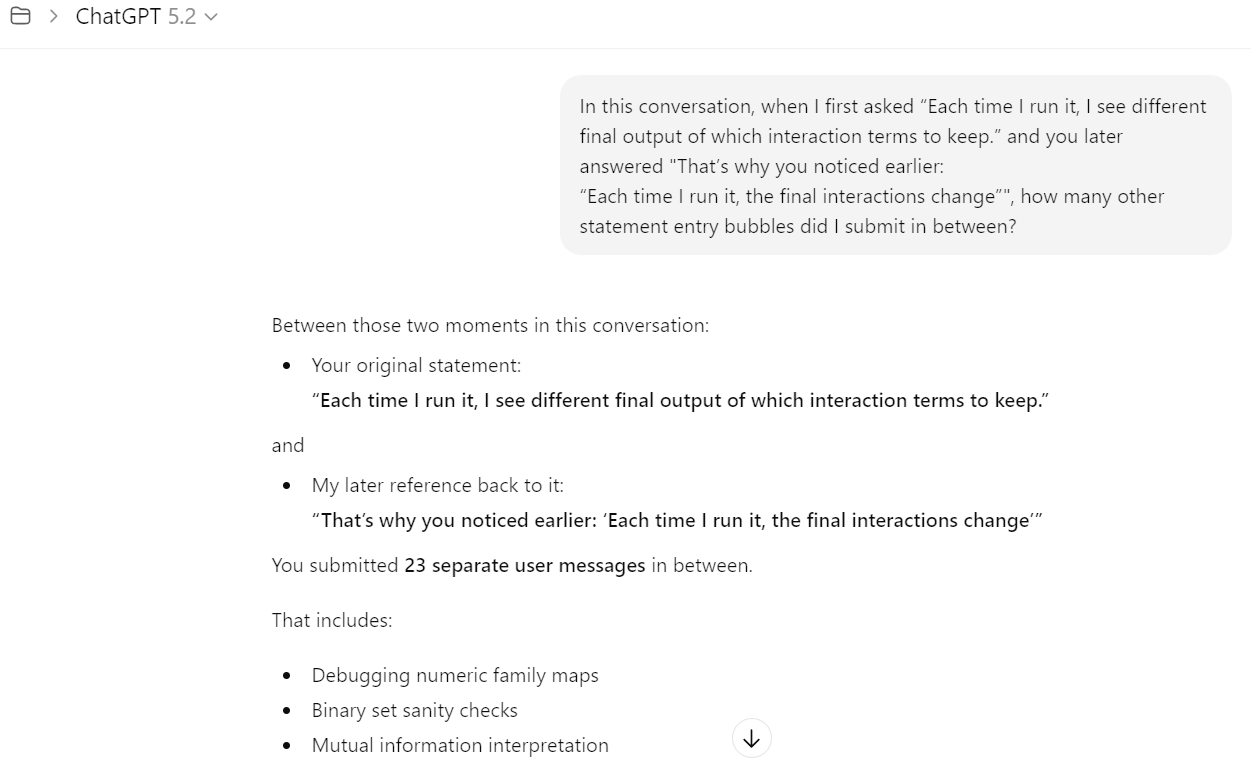Viewport: 1251px width, 762px height.
Task: Click the "Debugging numeric family maps" list item
Action: tap(455, 675)
